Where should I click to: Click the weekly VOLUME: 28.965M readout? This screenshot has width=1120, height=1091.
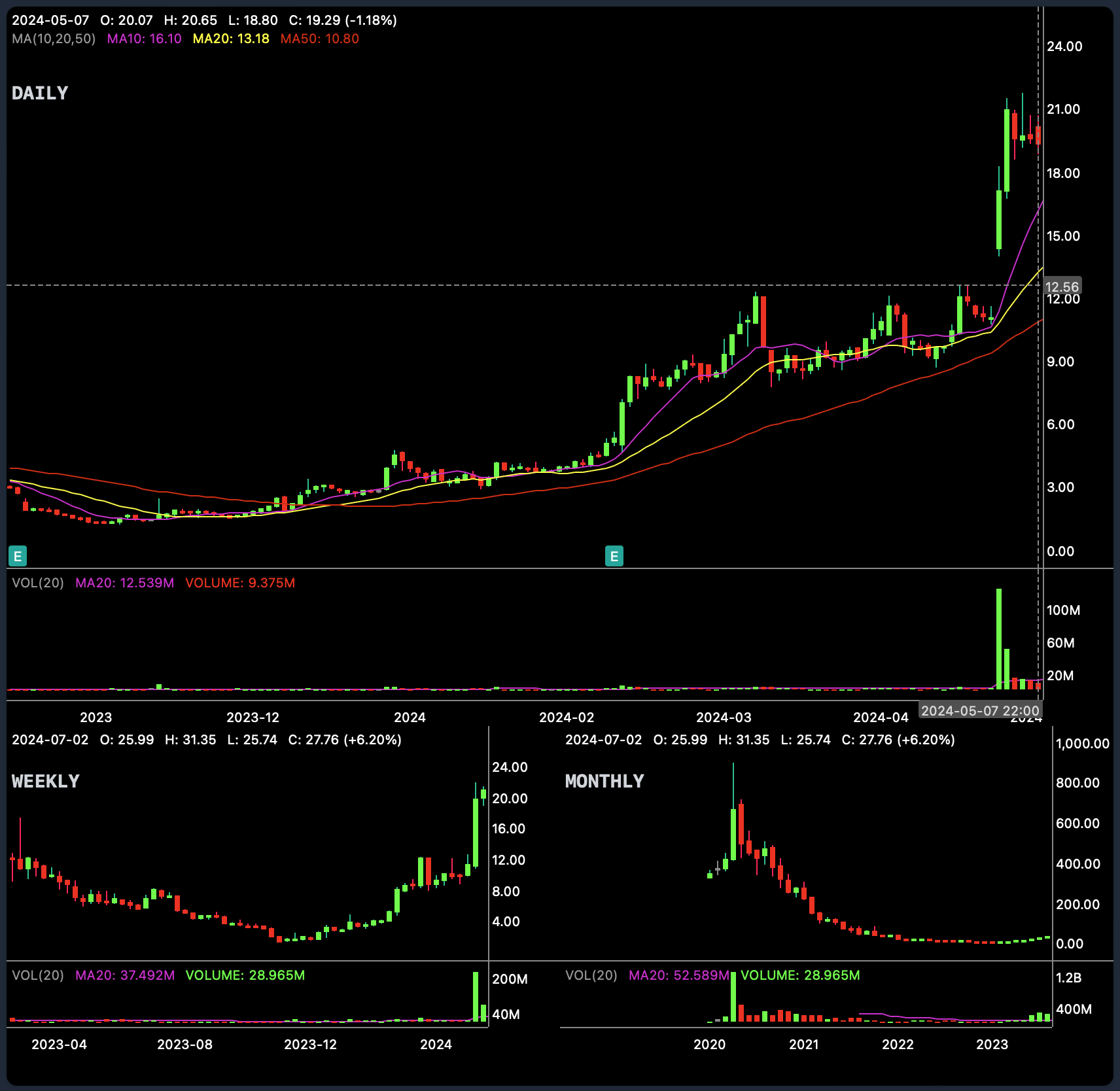click(245, 975)
